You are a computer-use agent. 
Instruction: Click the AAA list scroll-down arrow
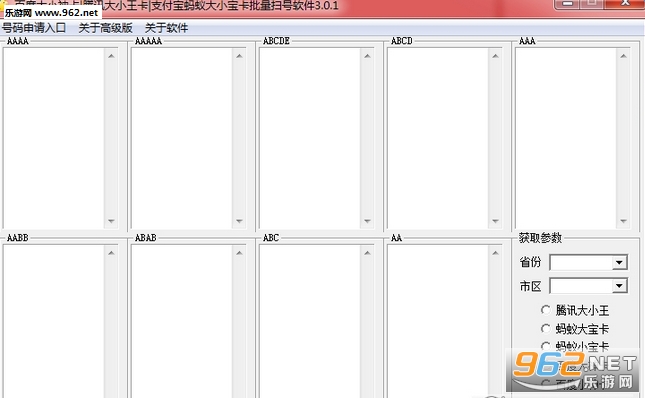[x=623, y=221]
